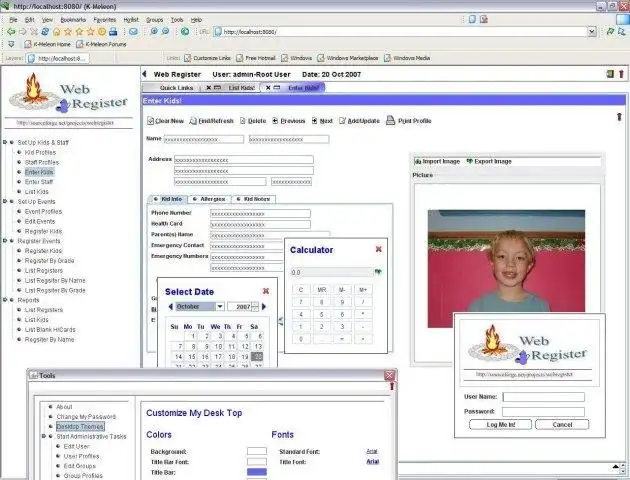This screenshot has height=480, width=630.
Task: Go to Previous record
Action: pyautogui.click(x=288, y=121)
